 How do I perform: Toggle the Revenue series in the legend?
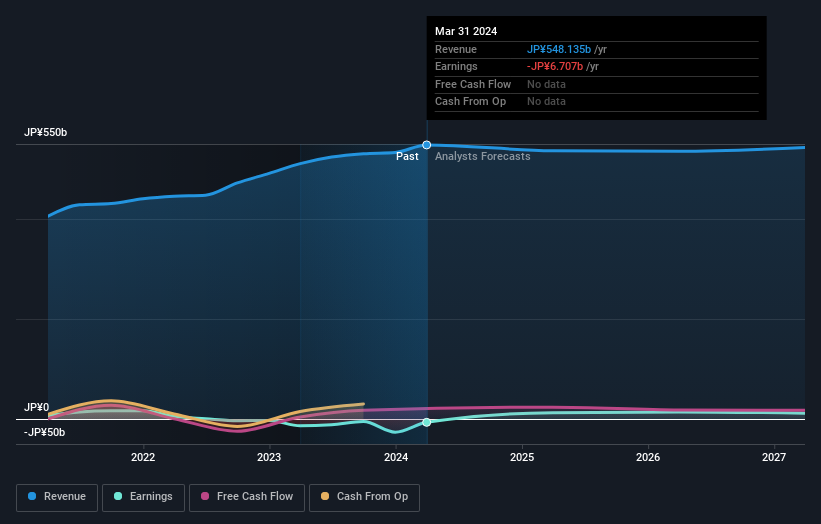coord(57,497)
